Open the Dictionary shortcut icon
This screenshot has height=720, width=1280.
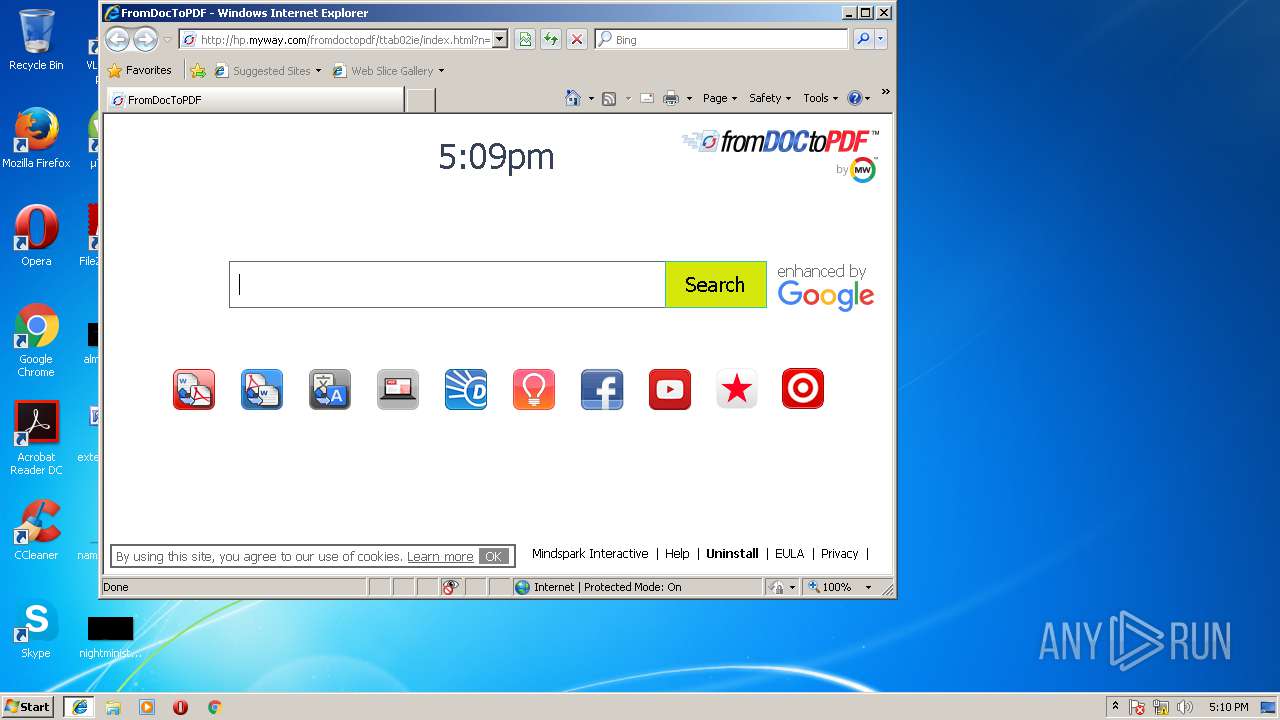coord(466,389)
